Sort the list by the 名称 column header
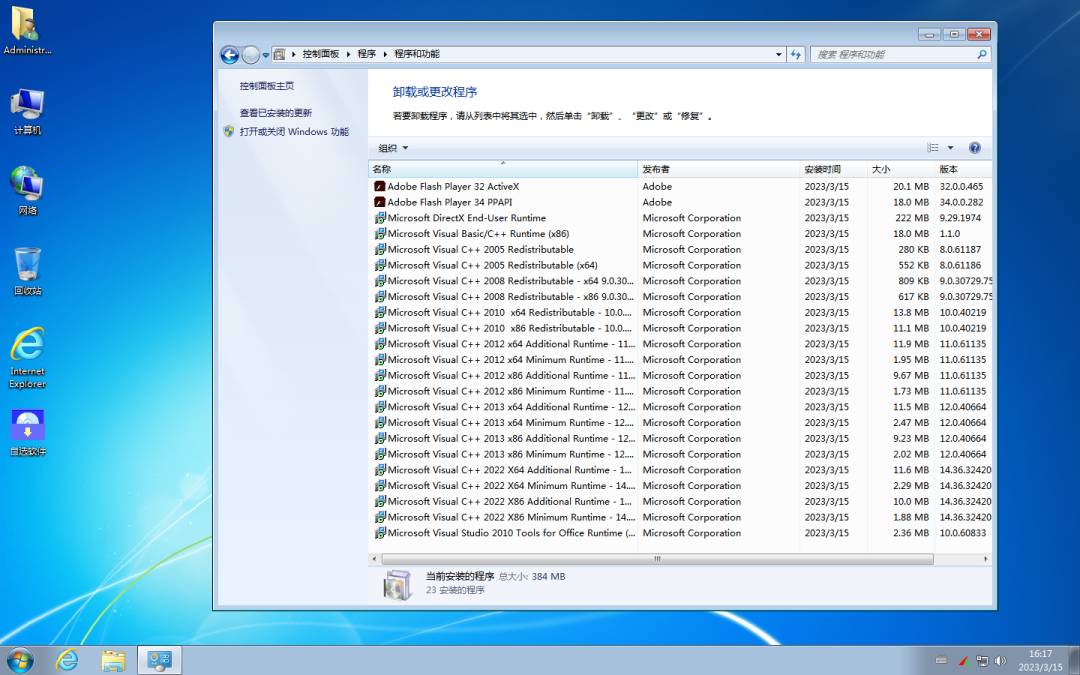The height and width of the screenshot is (675, 1080). [500, 169]
